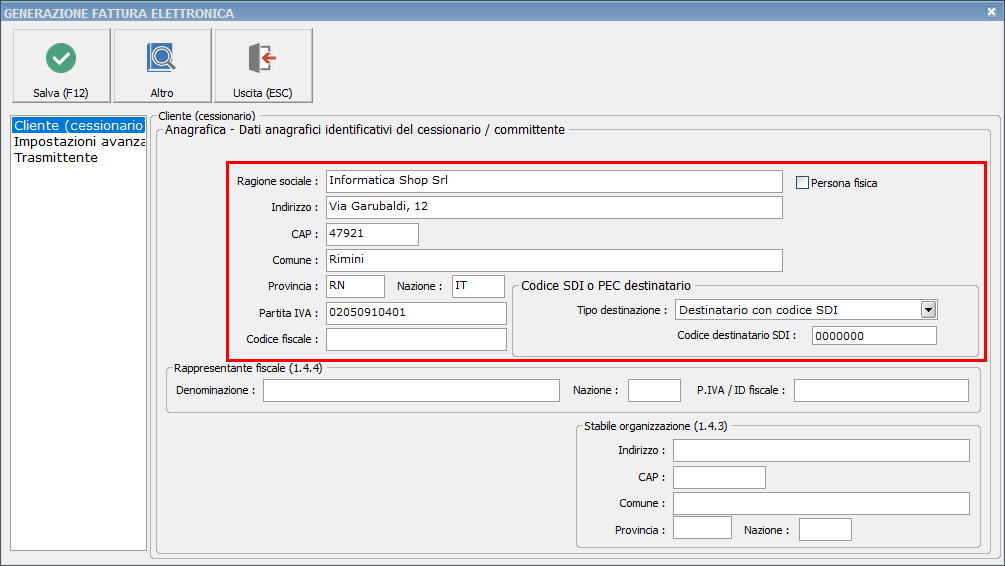Focus the empty Codice fiscale field
This screenshot has height=566, width=1005.
[416, 339]
